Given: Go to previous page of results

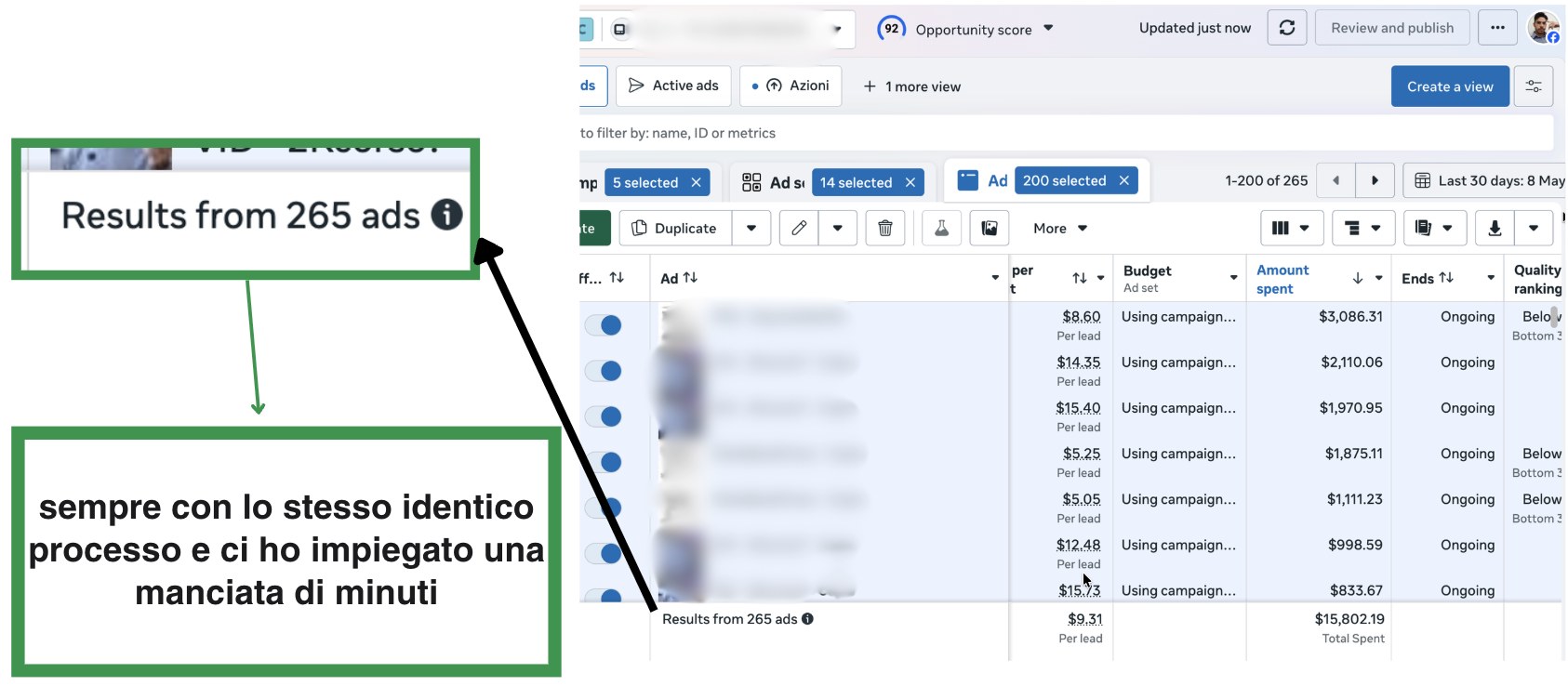Looking at the screenshot, I should (x=1336, y=180).
